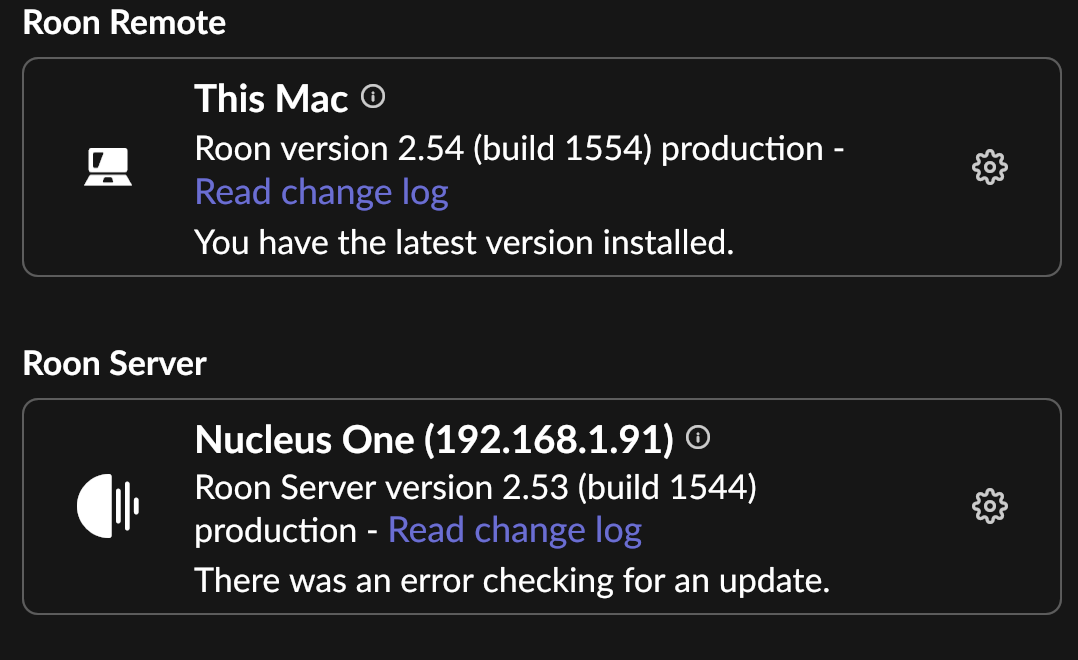Screen dimensions: 1078x660
Task: Click the Roon Remote section header
Action: (125, 22)
